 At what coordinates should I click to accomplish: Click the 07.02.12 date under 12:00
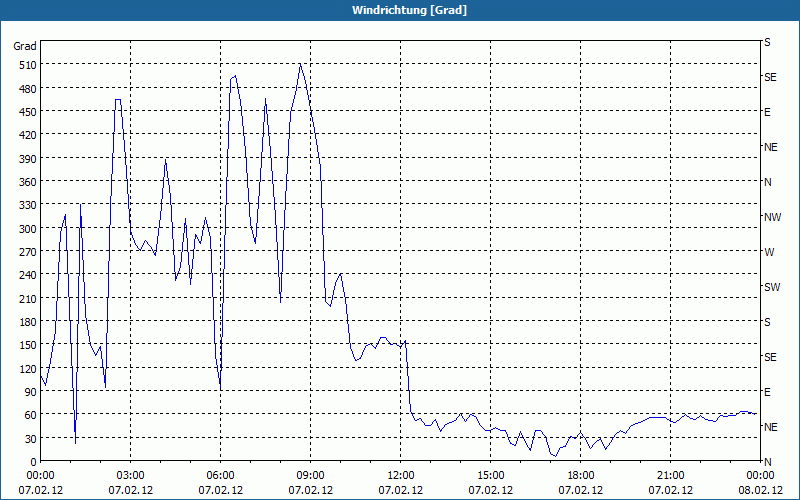(401, 490)
